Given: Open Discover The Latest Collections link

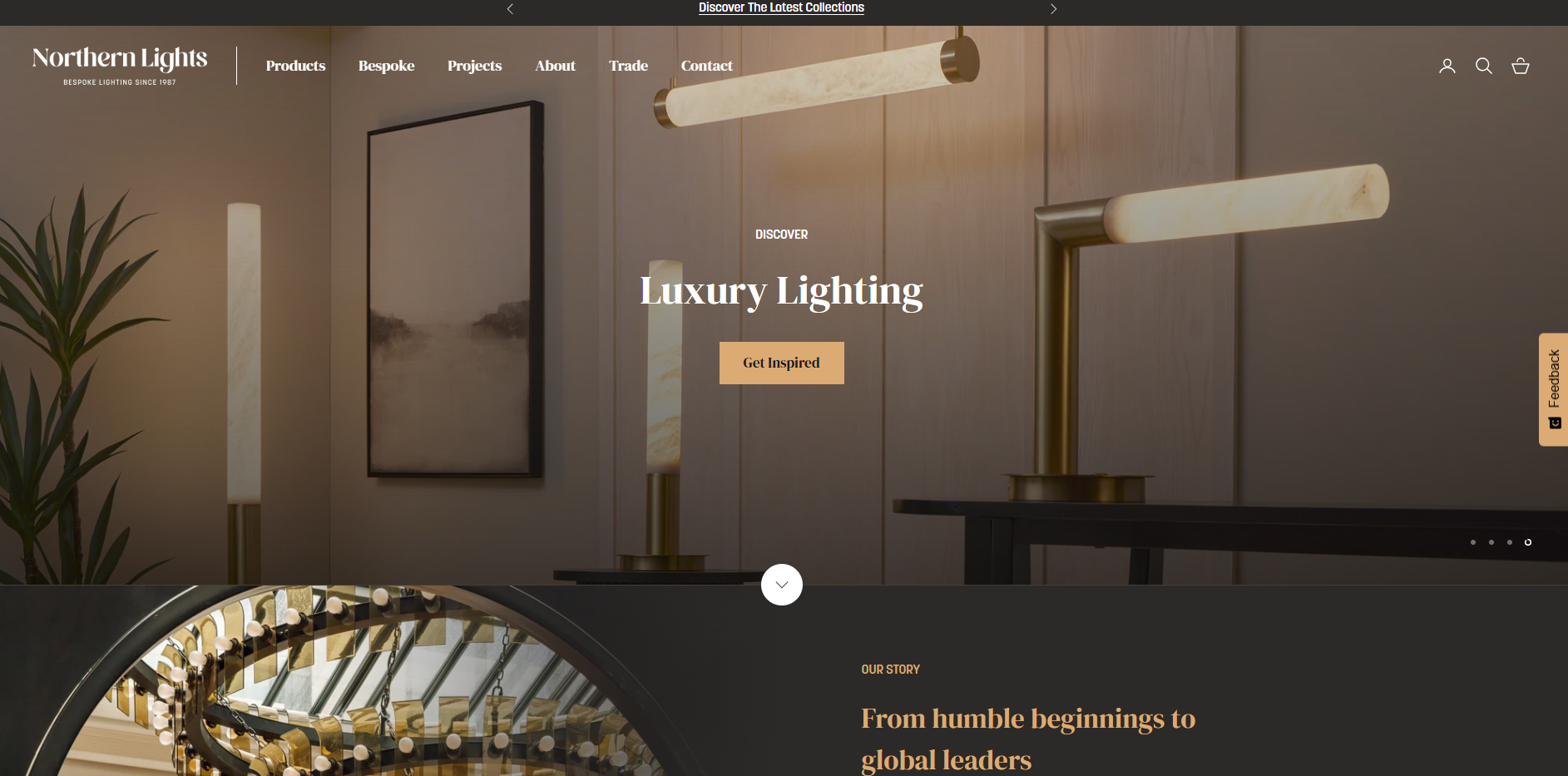Looking at the screenshot, I should pos(781,7).
